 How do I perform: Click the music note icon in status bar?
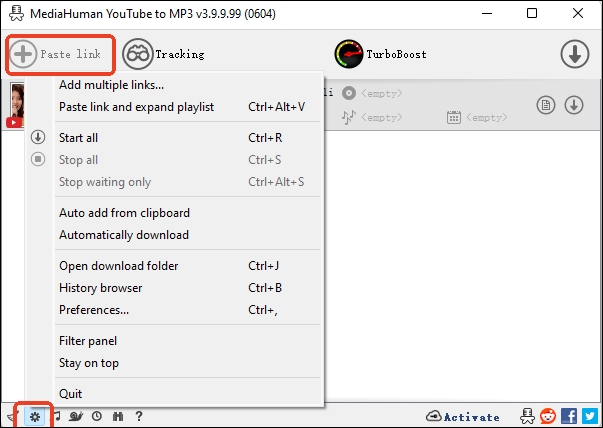click(57, 416)
